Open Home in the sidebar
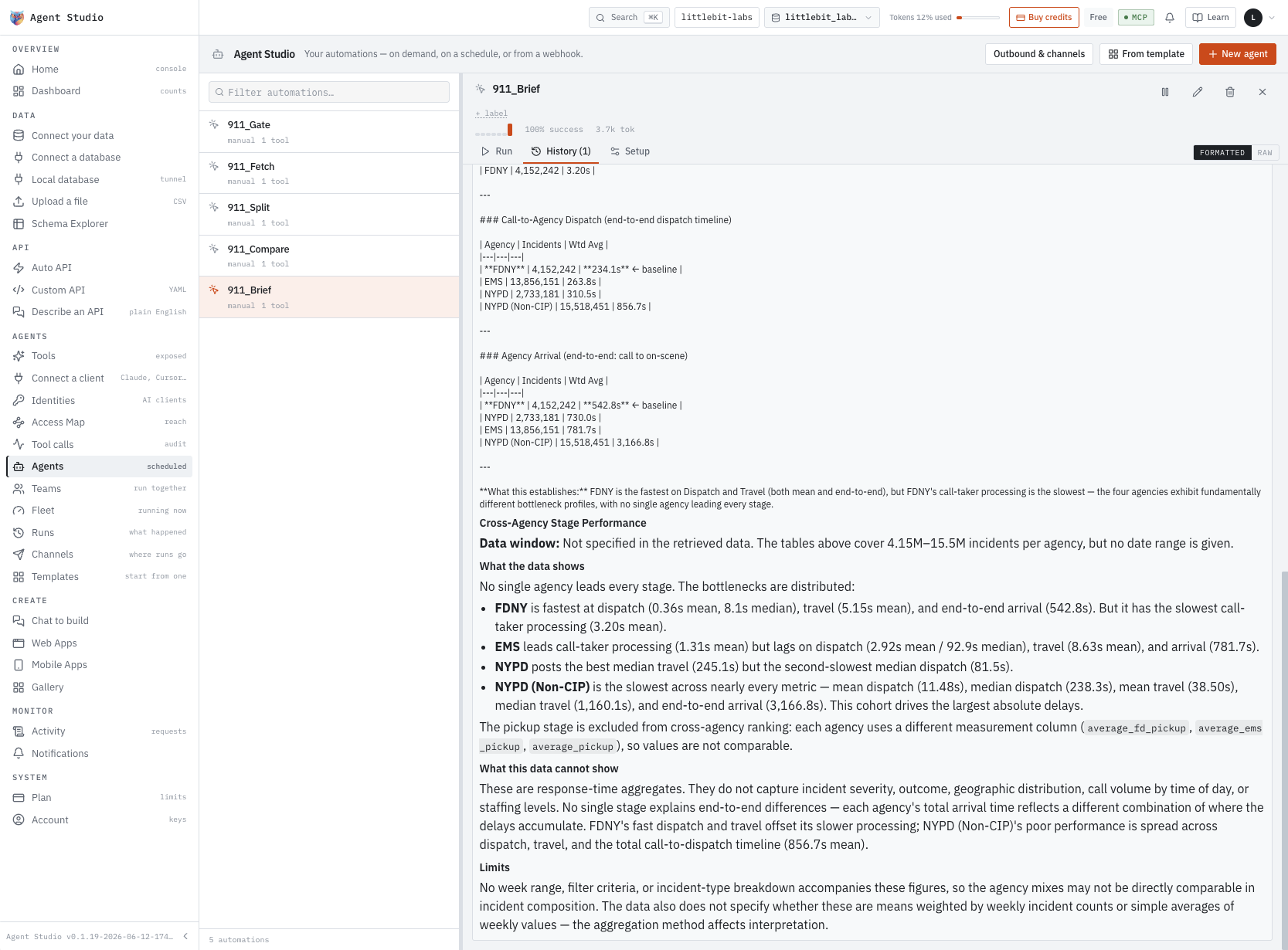Screen dimensions: 1288x950 (99, 69)
